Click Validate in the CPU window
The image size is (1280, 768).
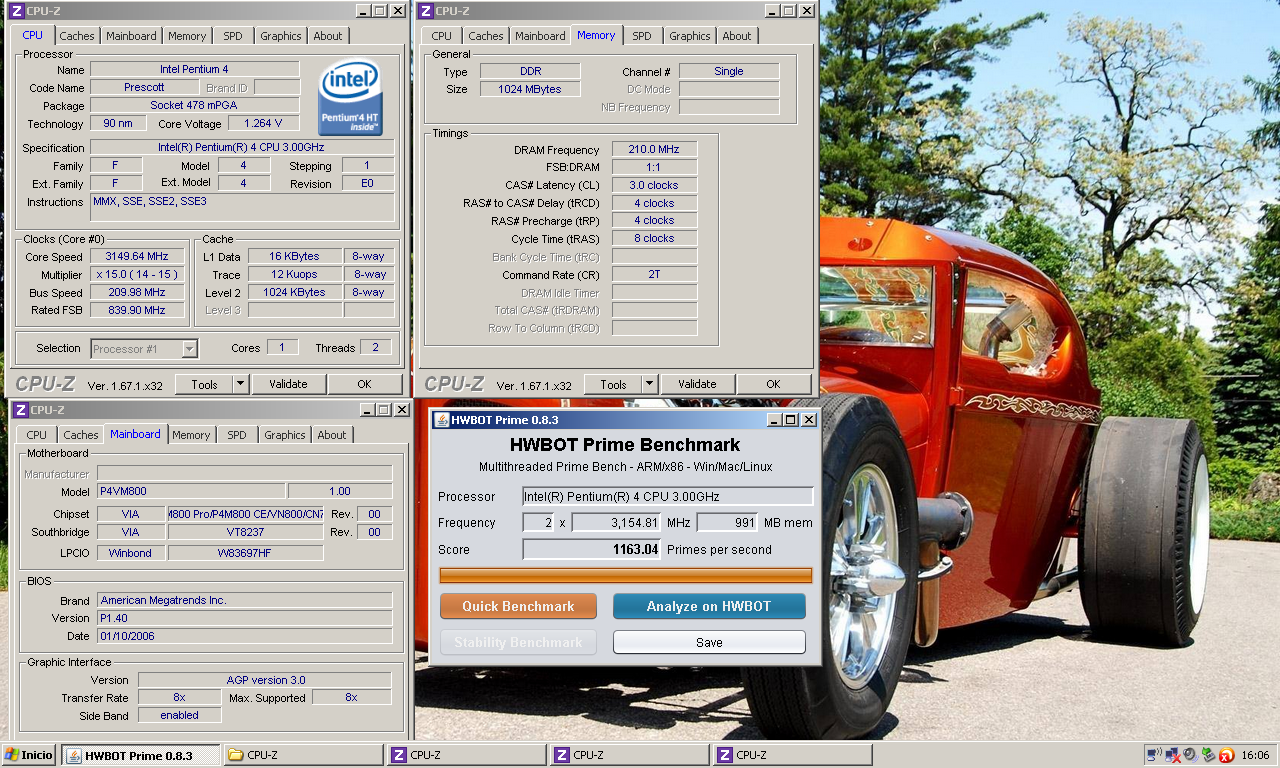click(x=288, y=384)
